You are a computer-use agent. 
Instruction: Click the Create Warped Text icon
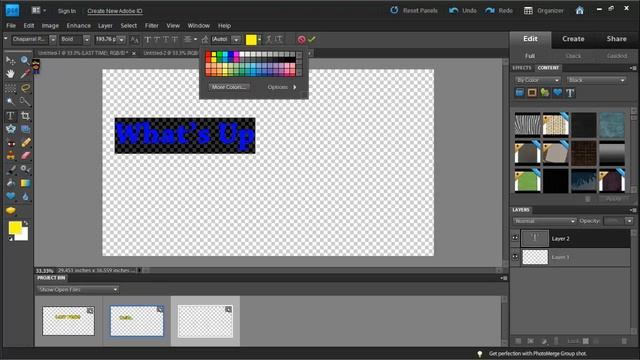click(269, 39)
